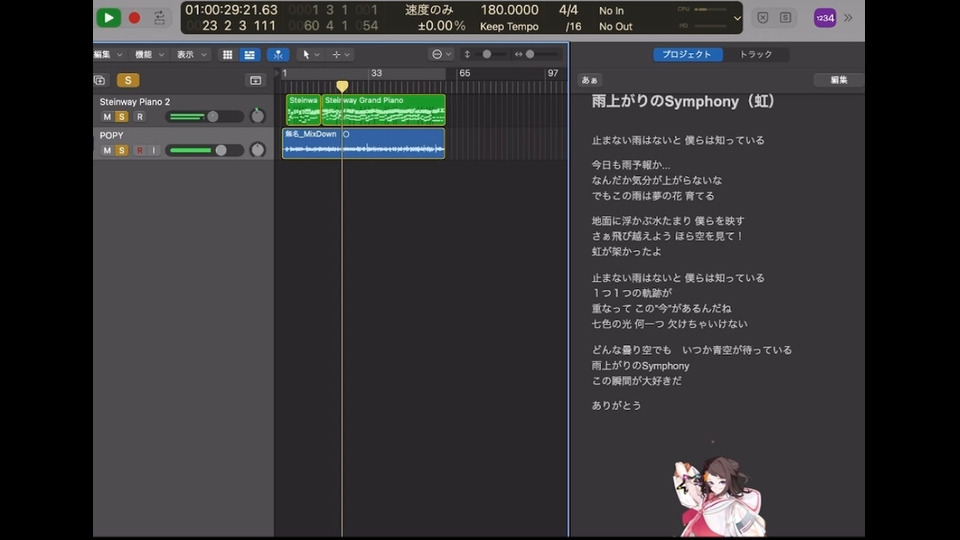Click bar 65 on the ruler
The width and height of the screenshot is (960, 540).
point(465,73)
